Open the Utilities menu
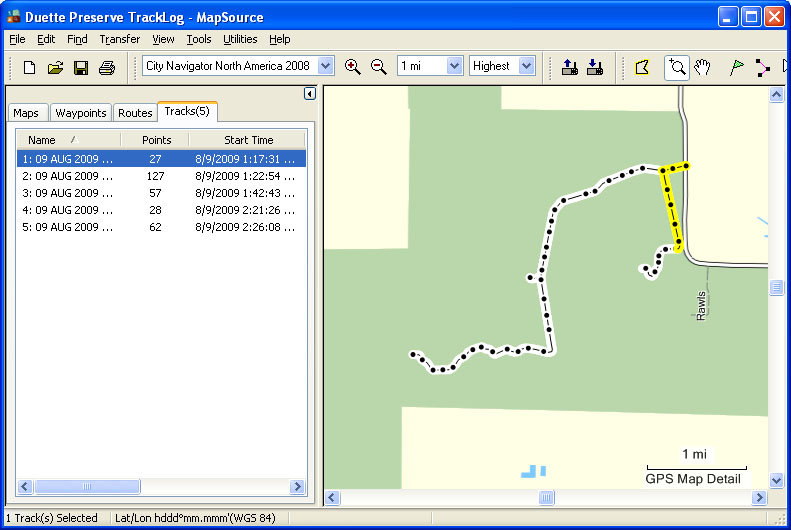 (240, 39)
